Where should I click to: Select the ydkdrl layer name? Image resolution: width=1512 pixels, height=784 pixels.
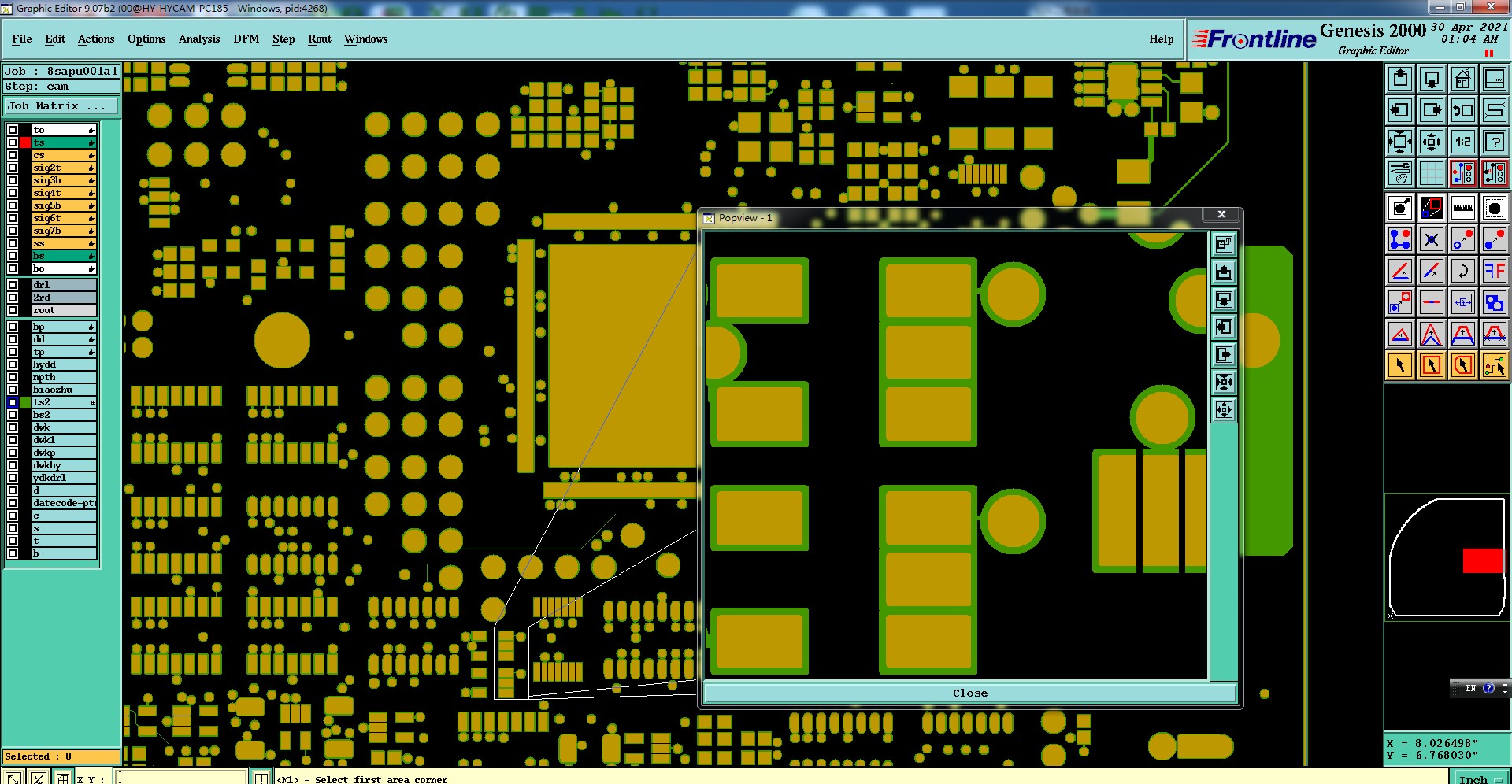(64, 478)
